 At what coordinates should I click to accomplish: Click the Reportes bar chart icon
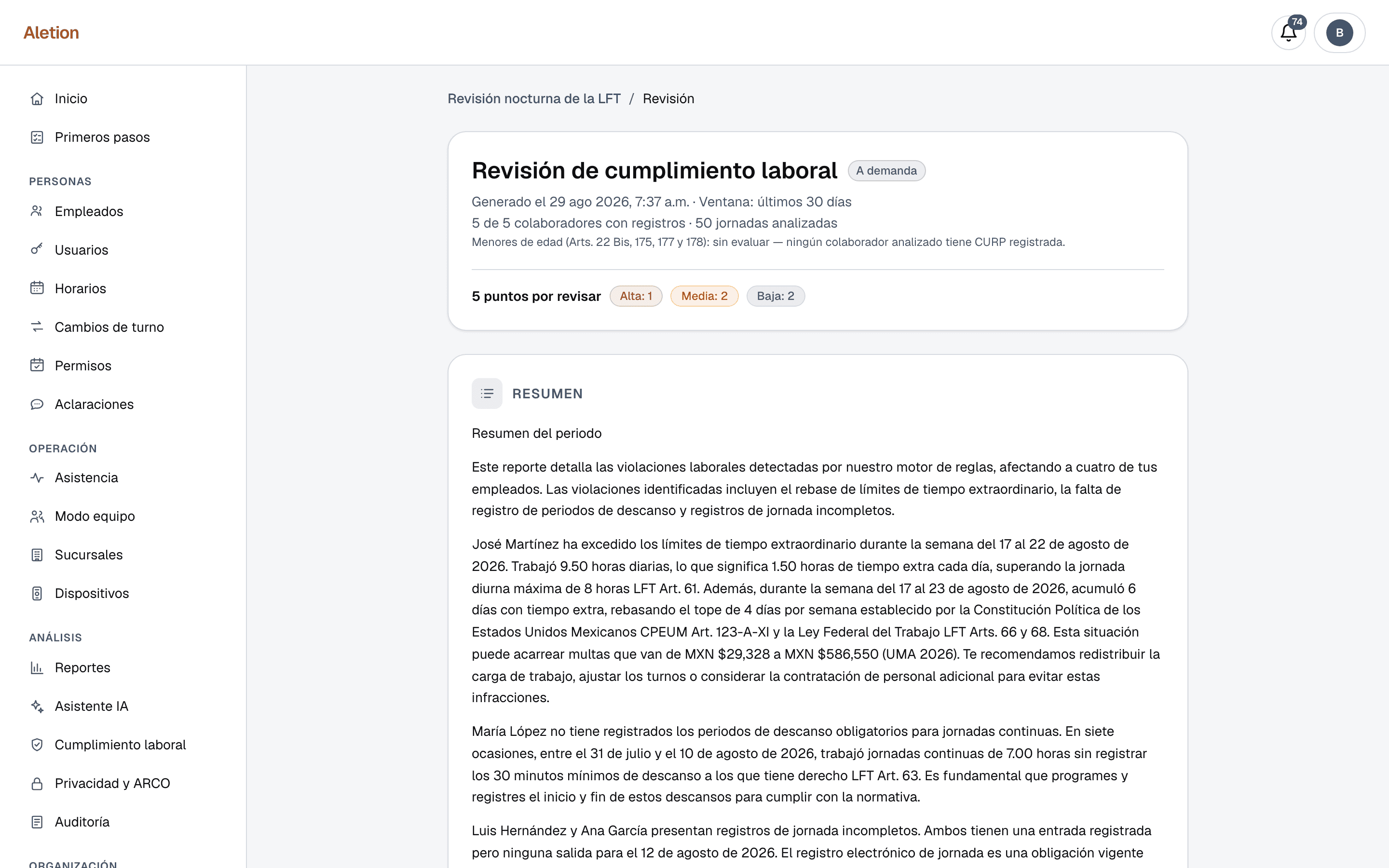click(37, 668)
